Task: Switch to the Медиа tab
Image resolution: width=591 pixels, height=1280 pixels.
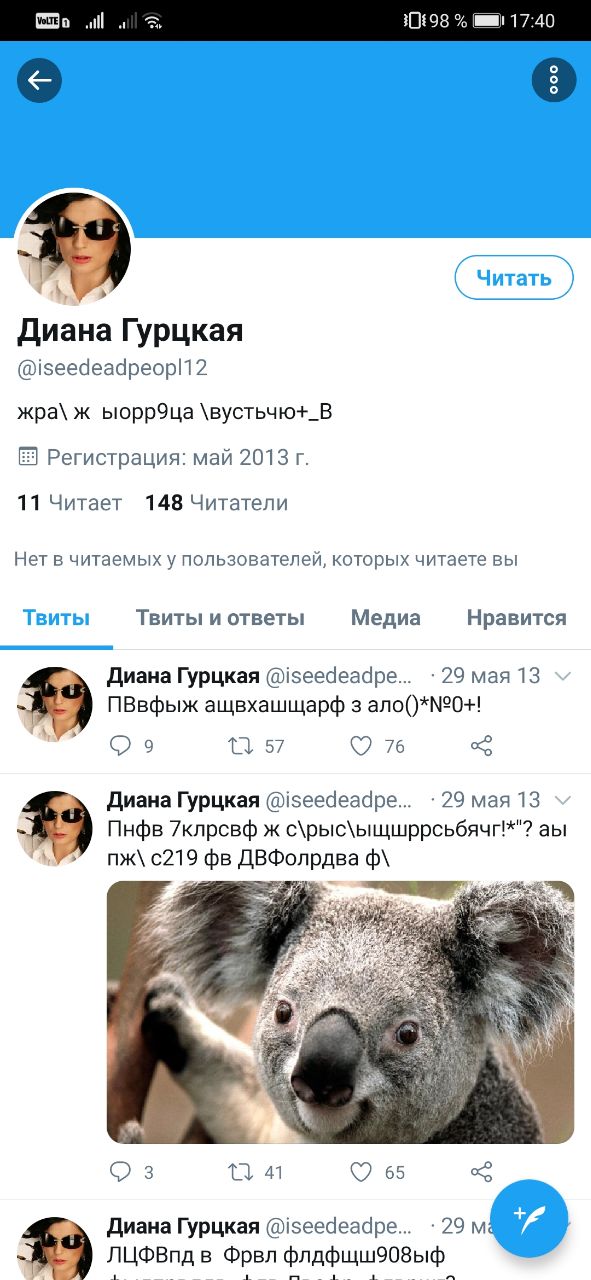Action: pos(385,618)
